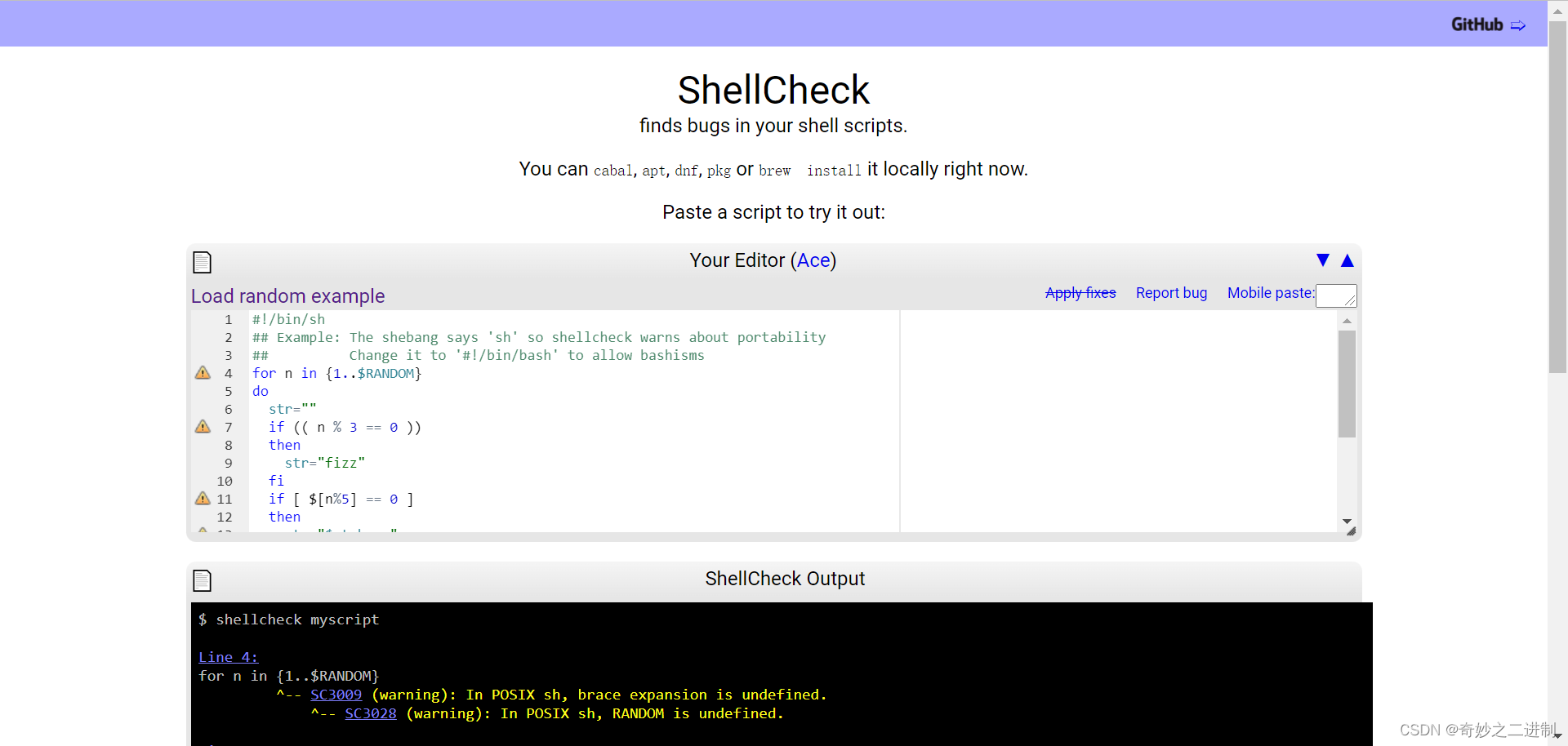1568x746 pixels.
Task: Click 'then' on editor line 8
Action: (x=284, y=445)
